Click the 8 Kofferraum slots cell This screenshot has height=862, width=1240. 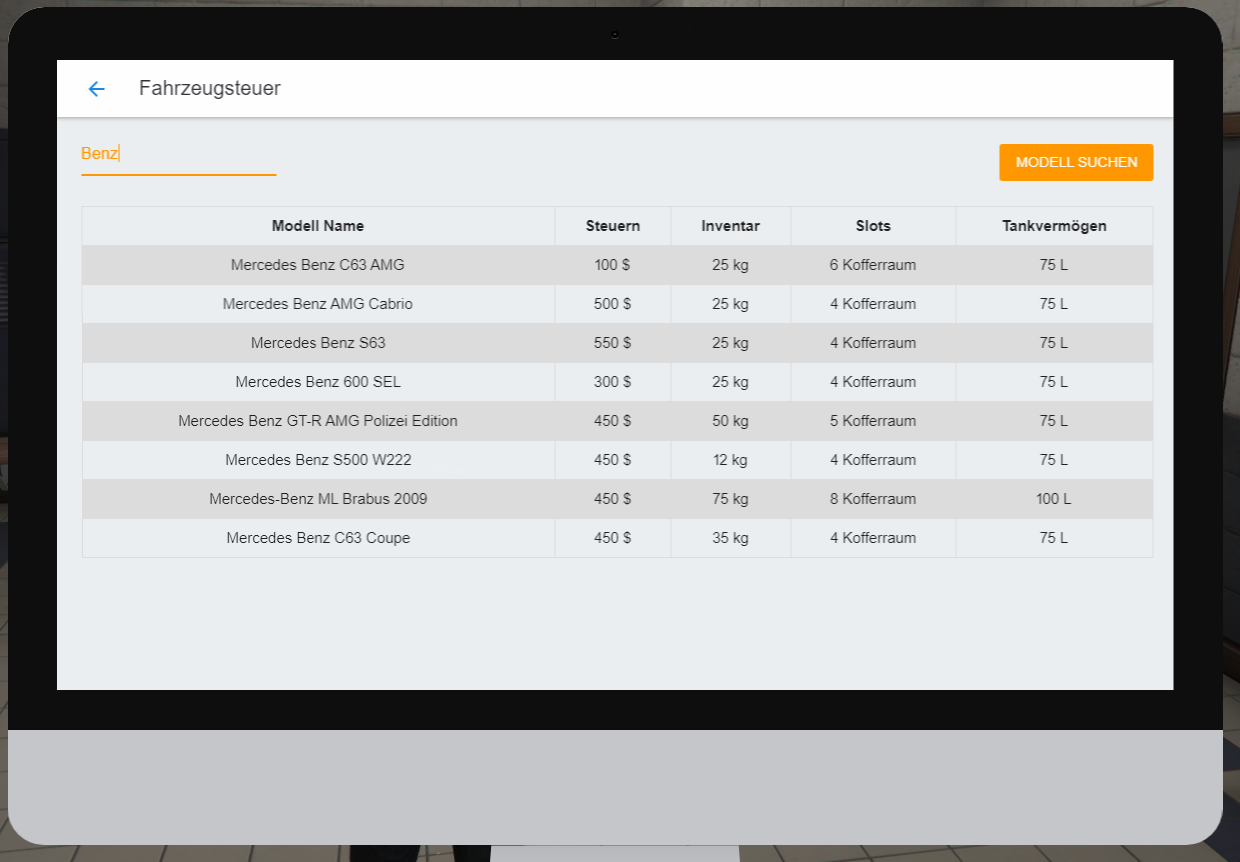coord(873,499)
